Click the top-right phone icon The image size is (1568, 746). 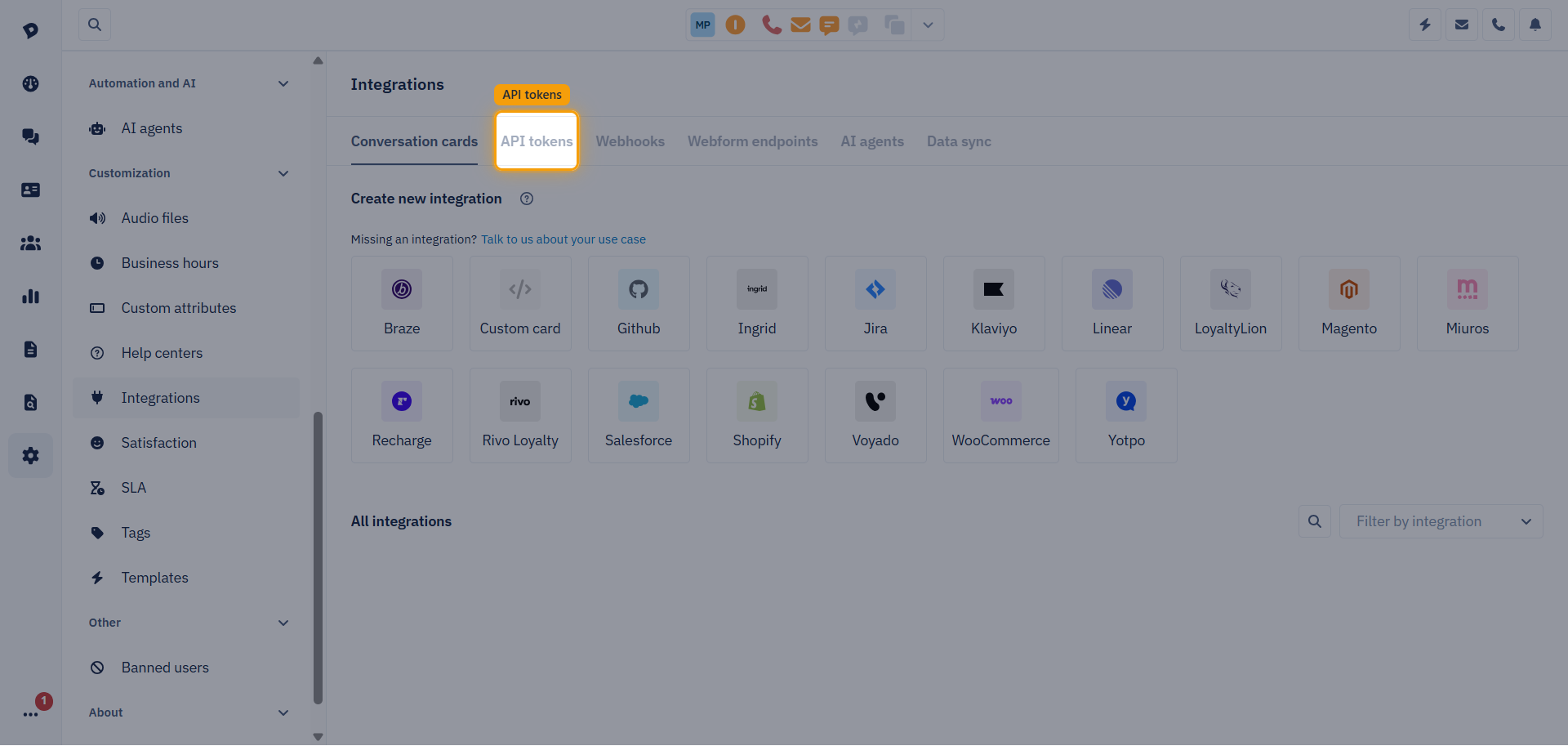coord(1499,25)
